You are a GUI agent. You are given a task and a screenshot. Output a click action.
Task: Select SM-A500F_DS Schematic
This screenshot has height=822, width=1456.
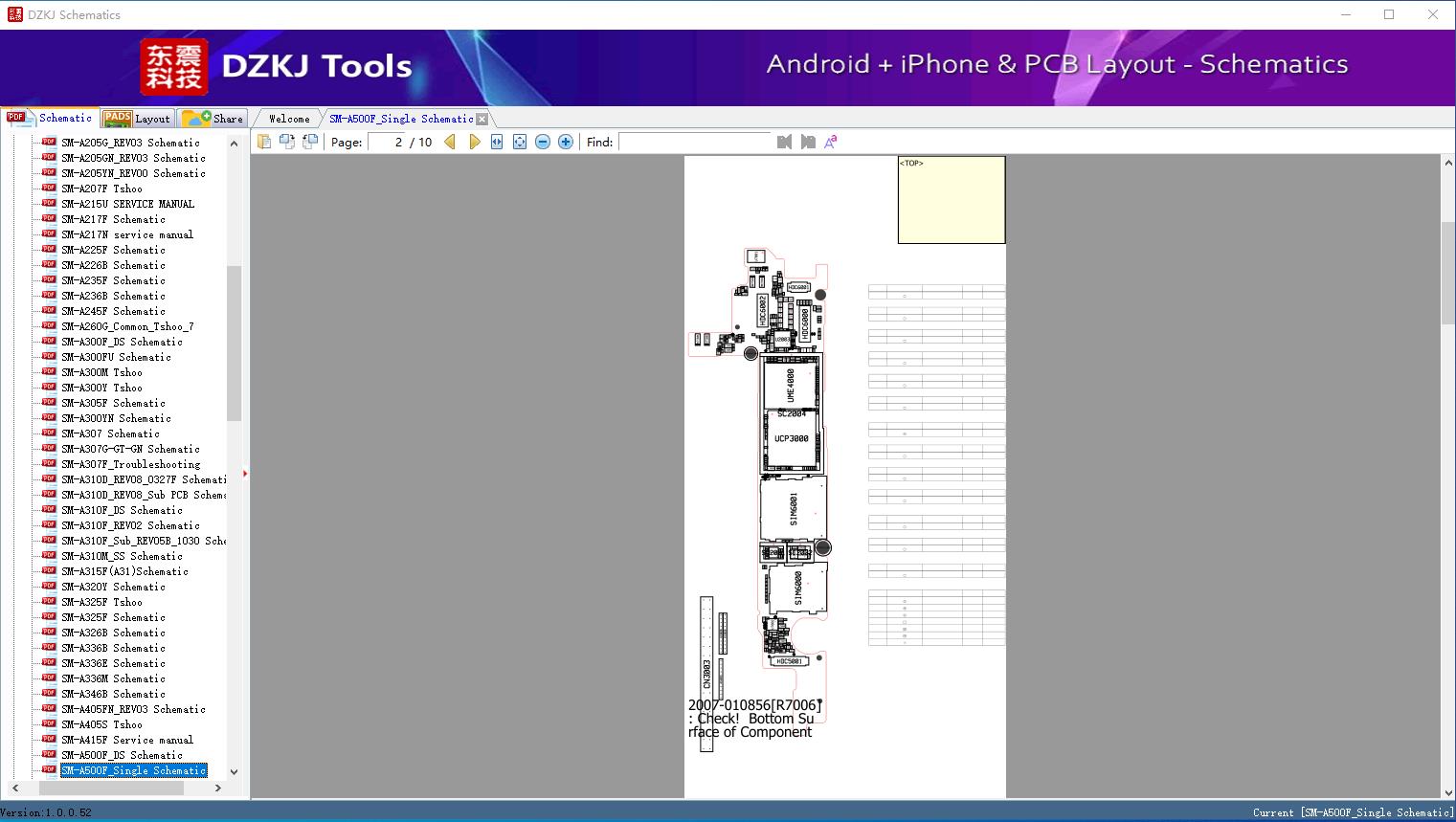[122, 755]
